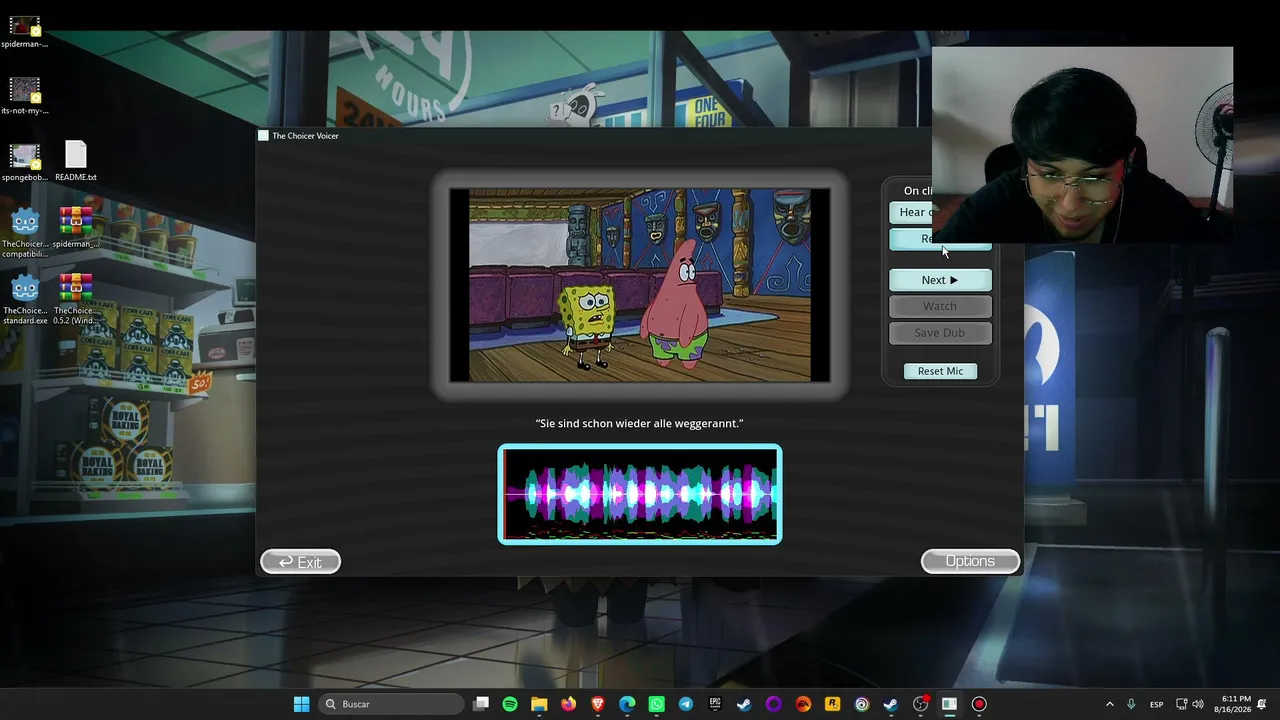Select TheChoicer compatibility Godot executable
The width and height of the screenshot is (1280, 720).
pyautogui.click(x=25, y=232)
